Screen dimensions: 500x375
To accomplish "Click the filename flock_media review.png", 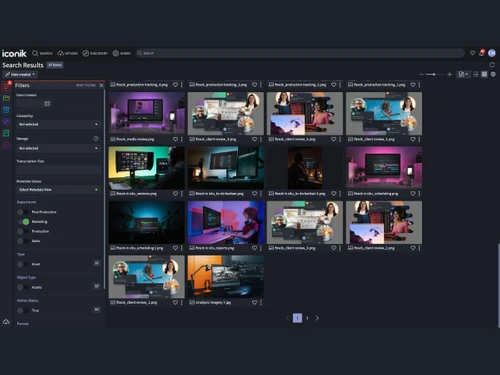I will [135, 139].
